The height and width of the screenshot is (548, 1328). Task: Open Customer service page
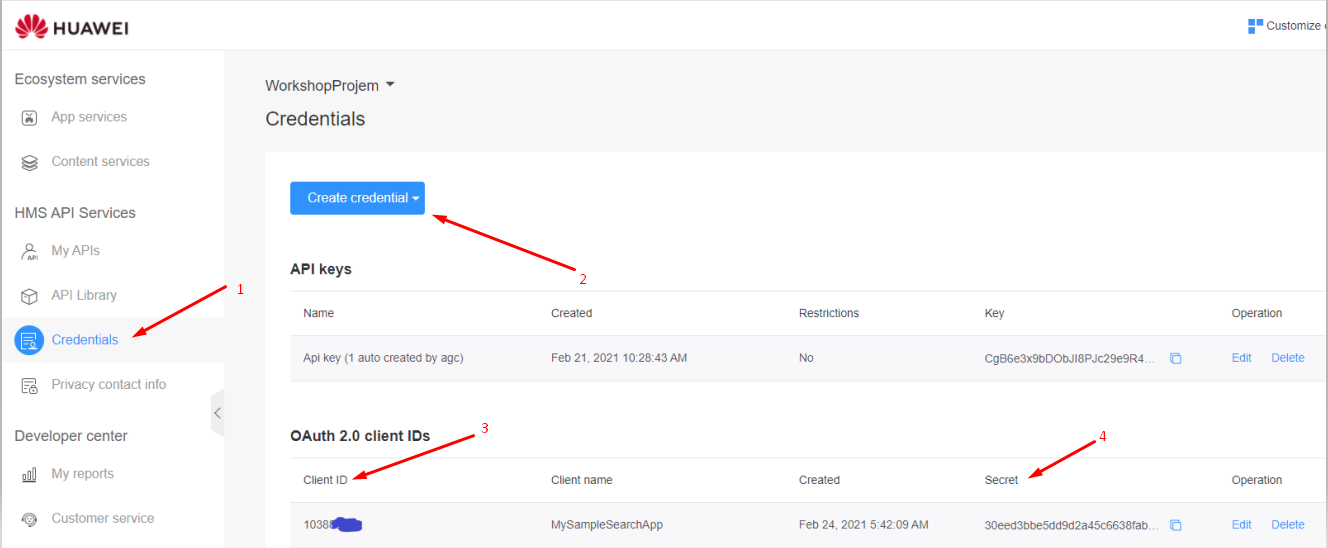coord(103,518)
